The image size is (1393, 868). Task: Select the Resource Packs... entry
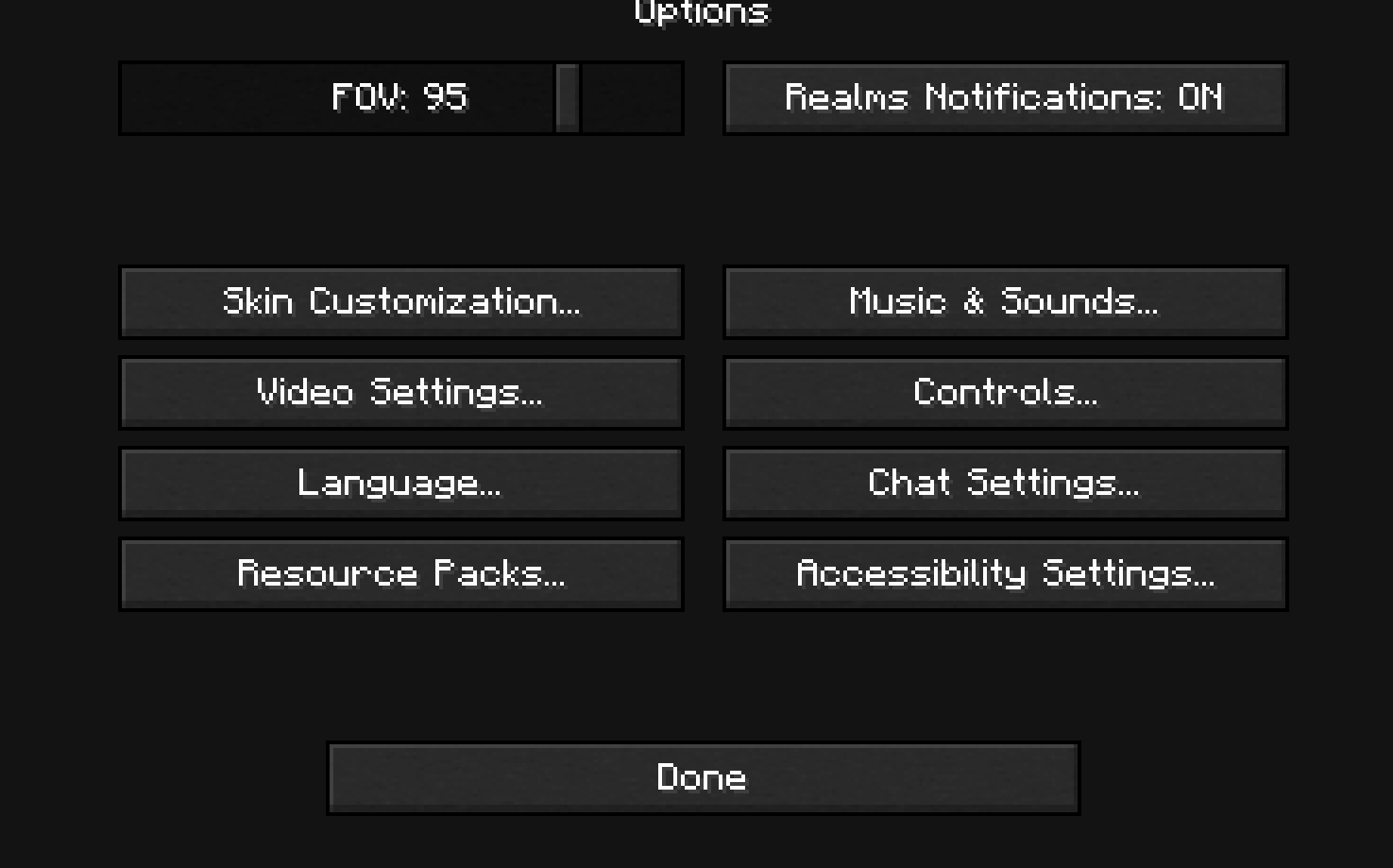(401, 574)
